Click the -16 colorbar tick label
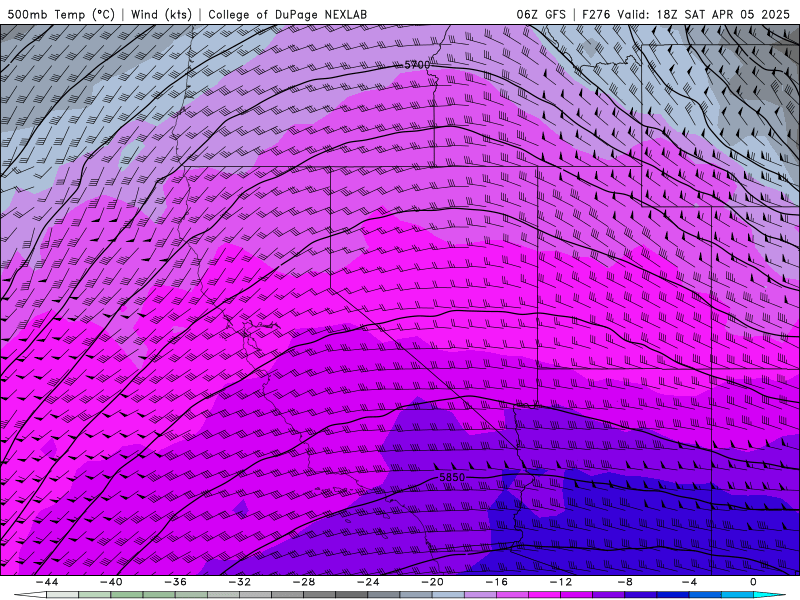This screenshot has height=600, width=800. 497,582
